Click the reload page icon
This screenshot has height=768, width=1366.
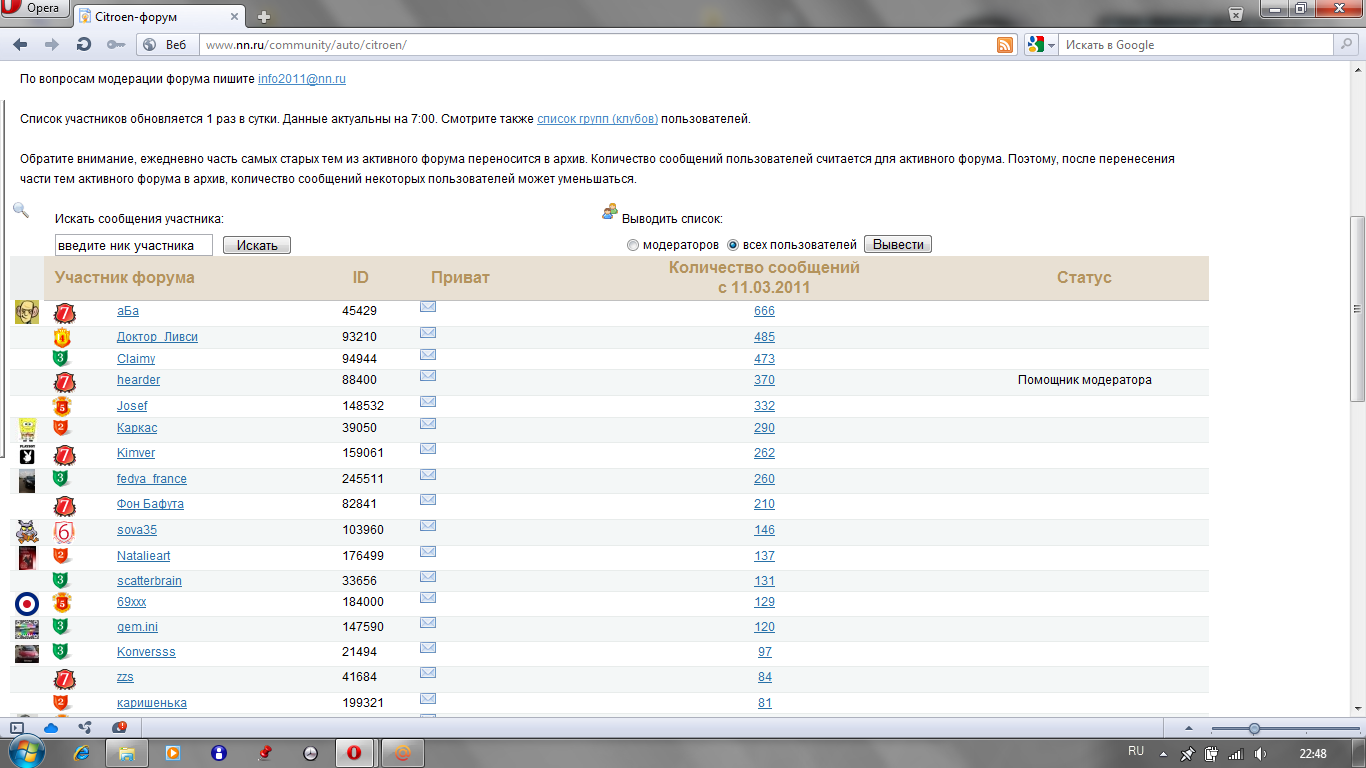(x=84, y=45)
